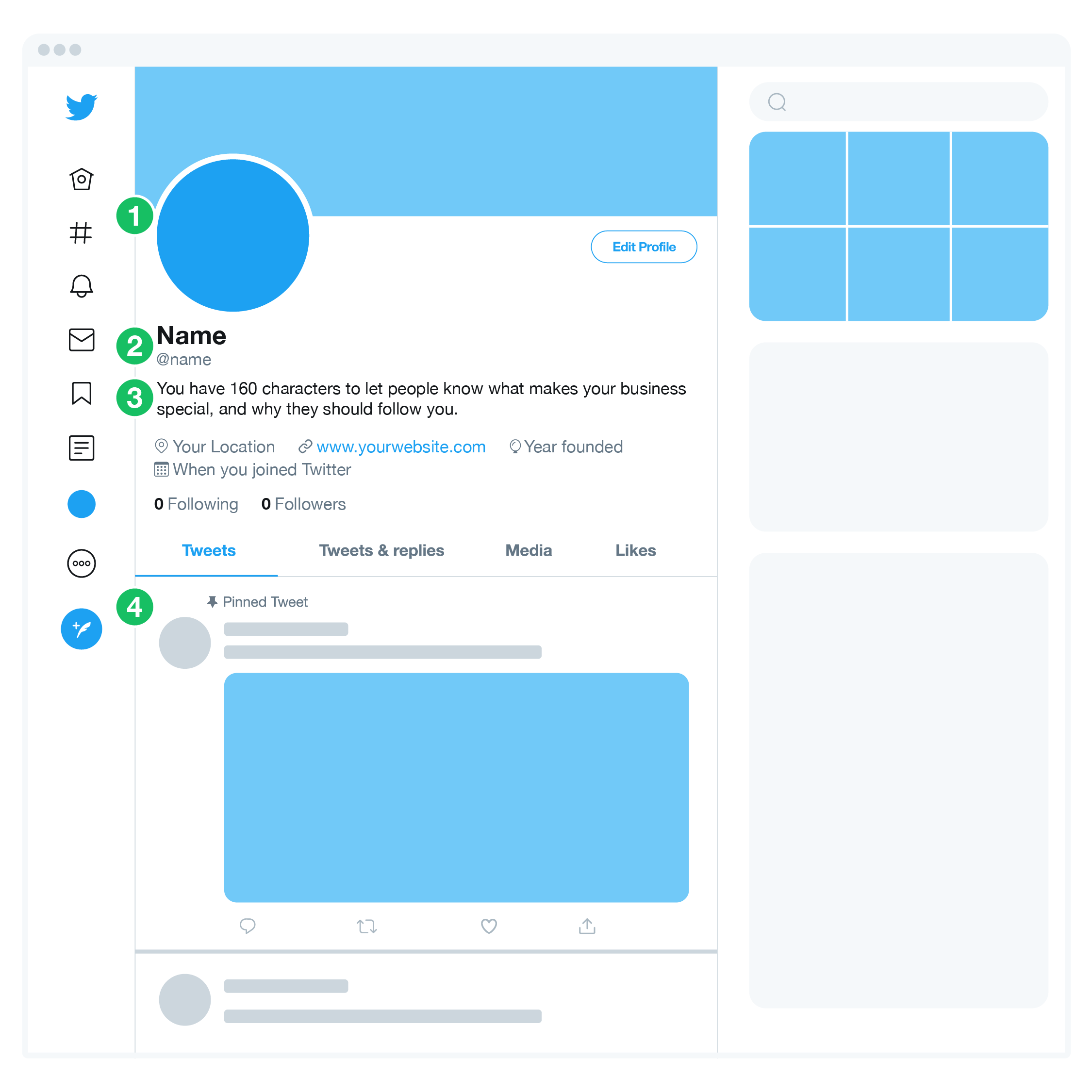Select the Notifications bell icon
This screenshot has width=1092, height=1092.
pos(81,288)
